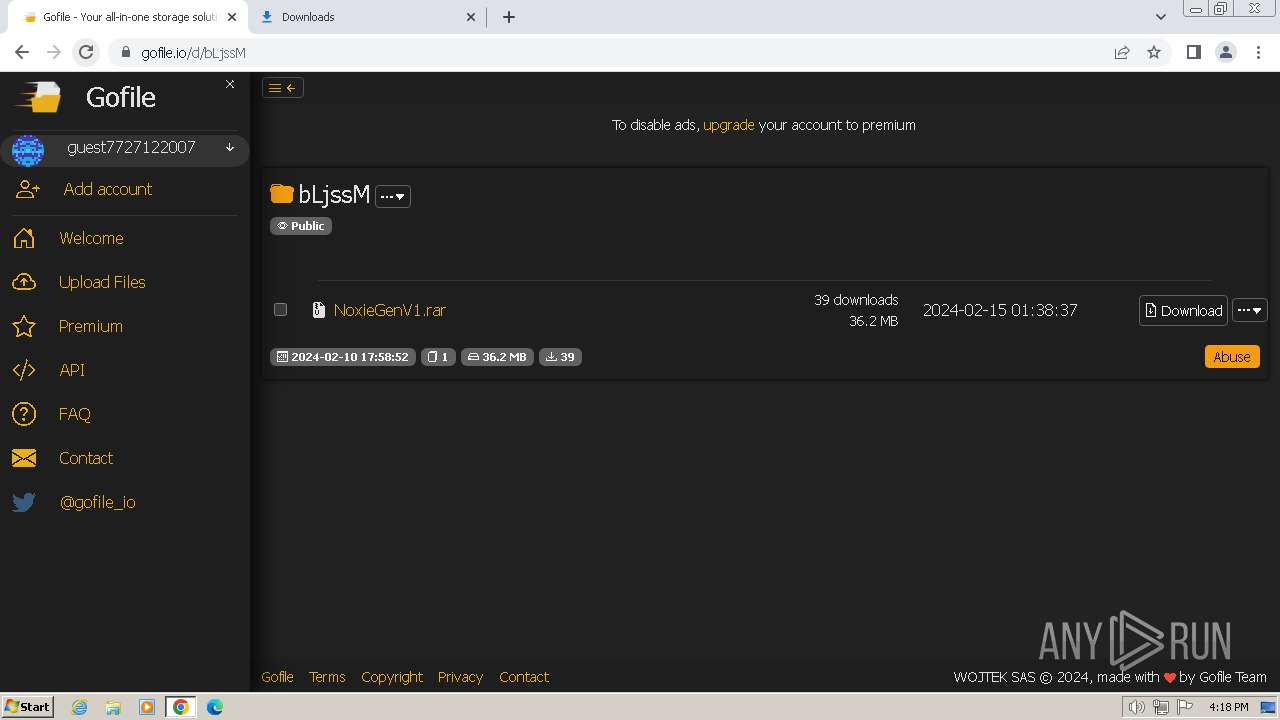Click the volume speaker tray icon
1280x720 pixels.
[1136, 707]
